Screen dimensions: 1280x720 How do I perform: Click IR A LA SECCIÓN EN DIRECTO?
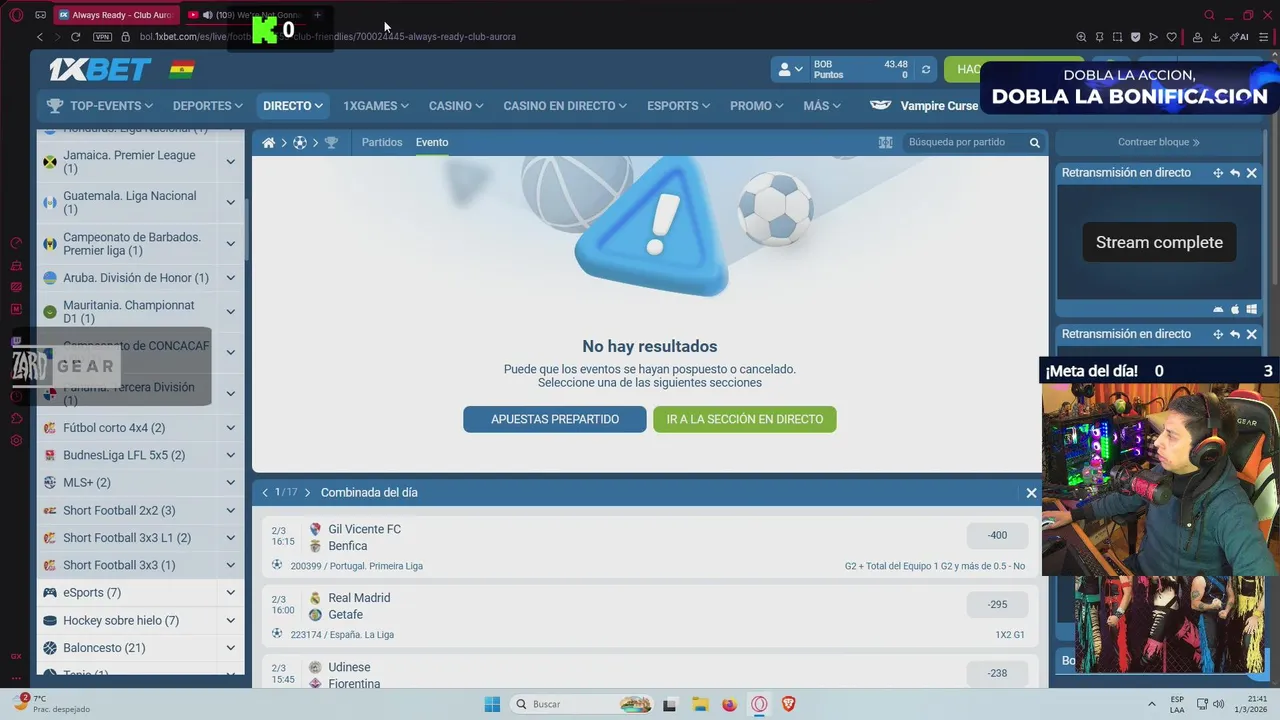745,419
